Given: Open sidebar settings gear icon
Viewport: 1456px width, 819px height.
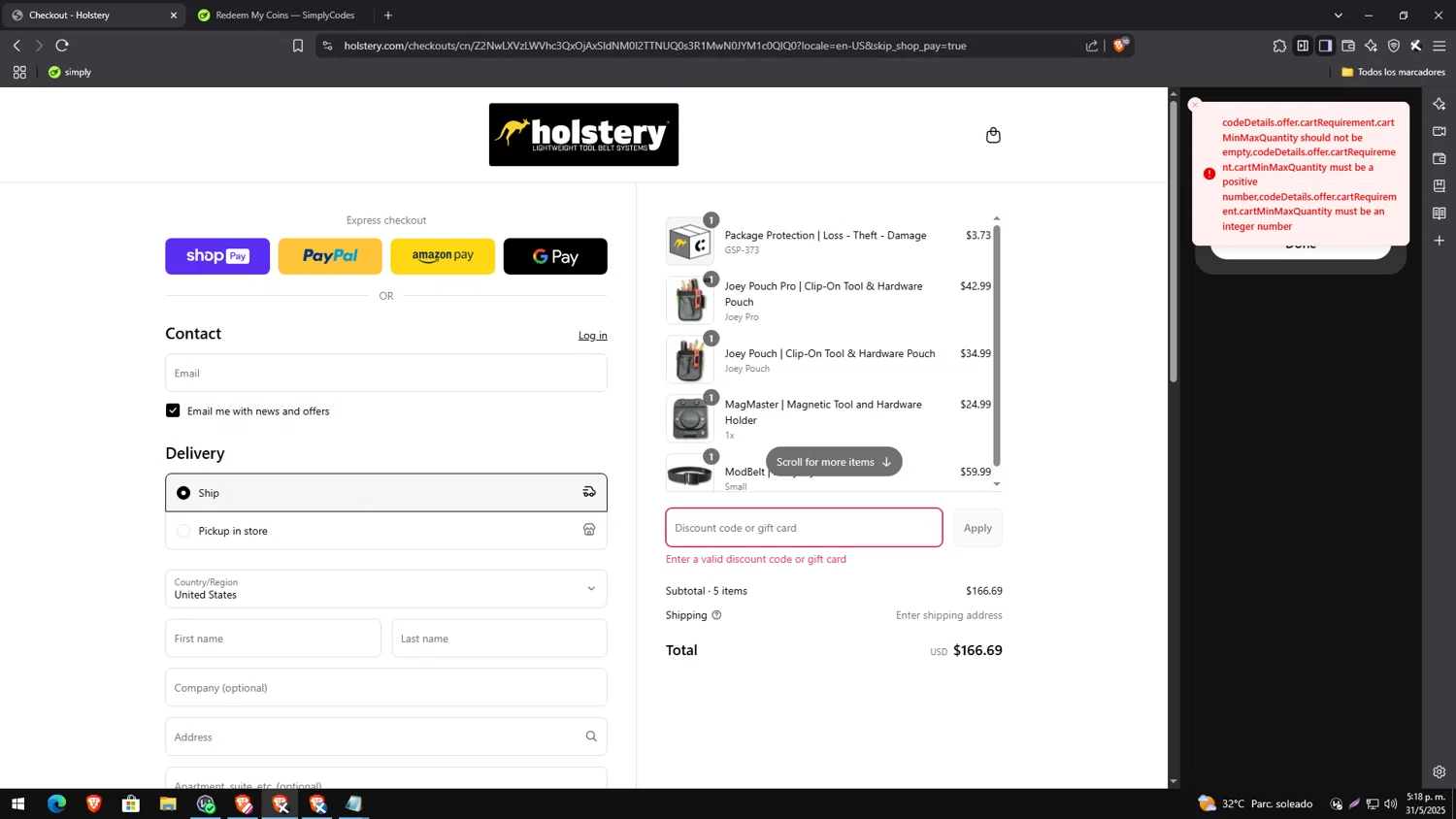Looking at the screenshot, I should pos(1439,772).
